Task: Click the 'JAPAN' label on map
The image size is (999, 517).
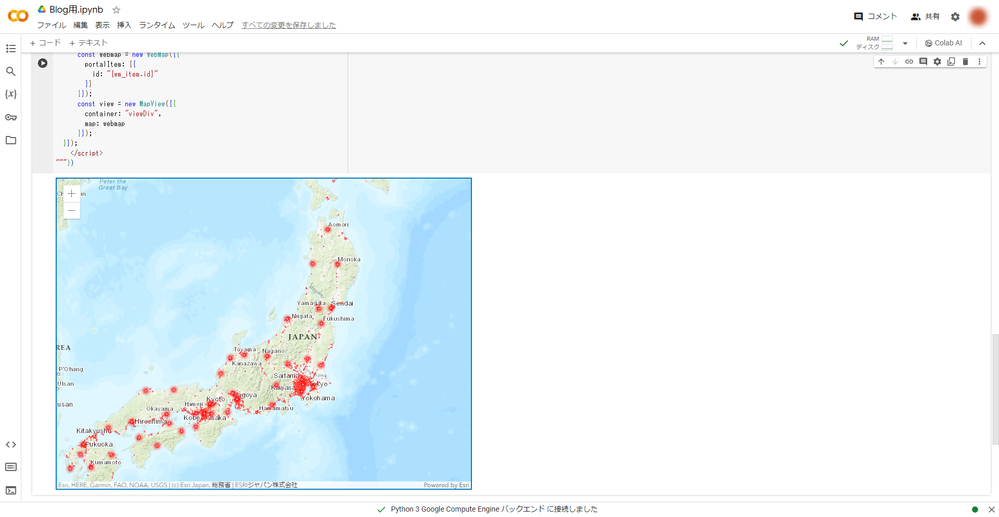Action: pyautogui.click(x=303, y=336)
